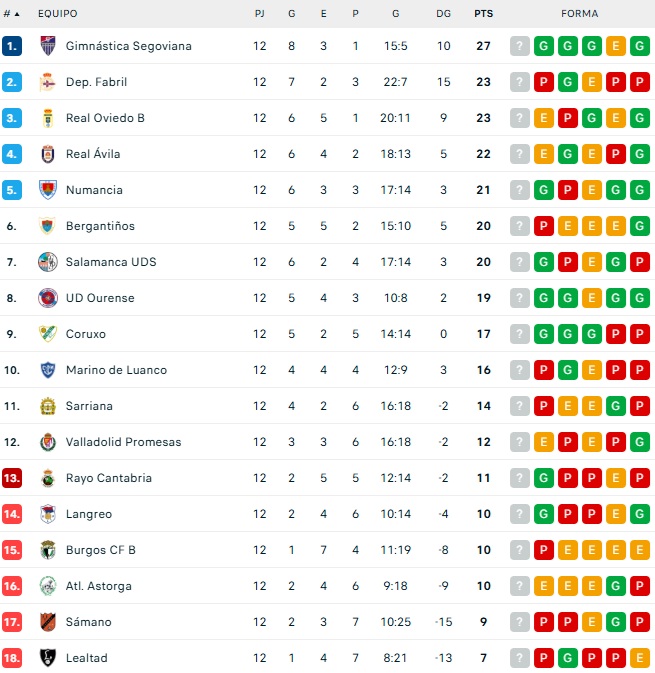Click the Gimnástica Segoviana team crest

click(x=47, y=46)
